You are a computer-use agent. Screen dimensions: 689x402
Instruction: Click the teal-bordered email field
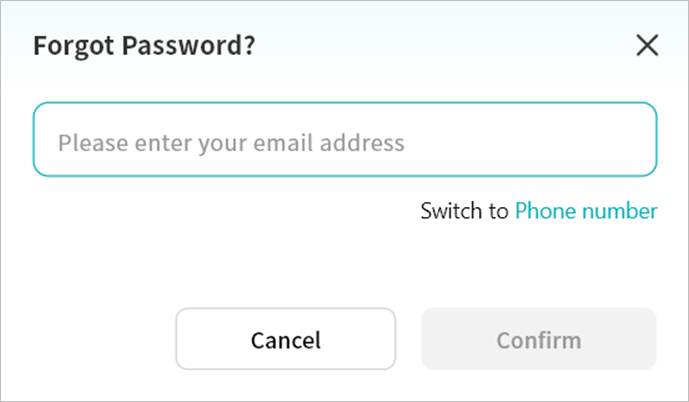[x=345, y=141]
